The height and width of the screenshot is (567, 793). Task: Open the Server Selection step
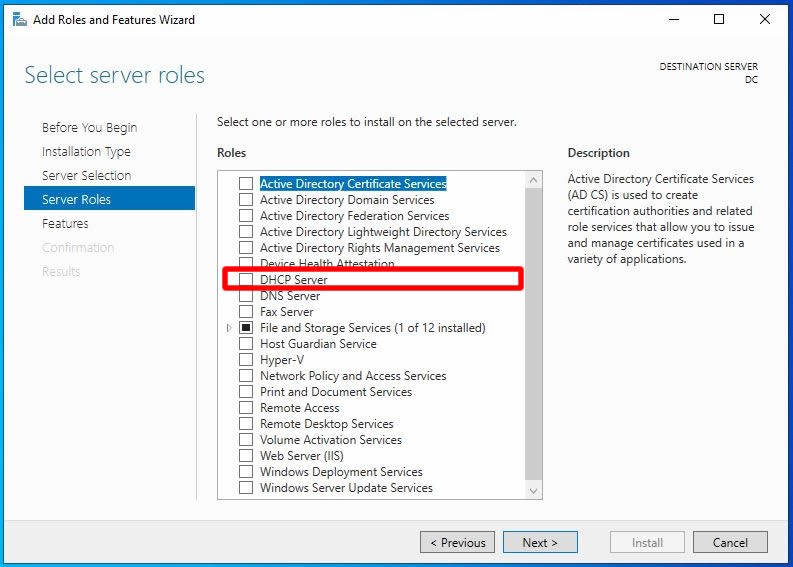click(x=86, y=176)
